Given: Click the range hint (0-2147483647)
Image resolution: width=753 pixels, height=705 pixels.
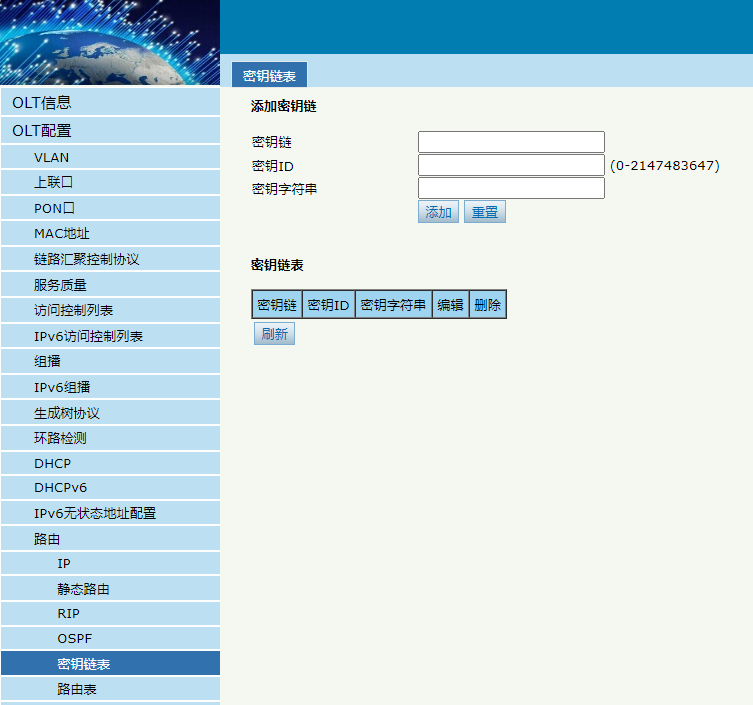Looking at the screenshot, I should [x=665, y=166].
